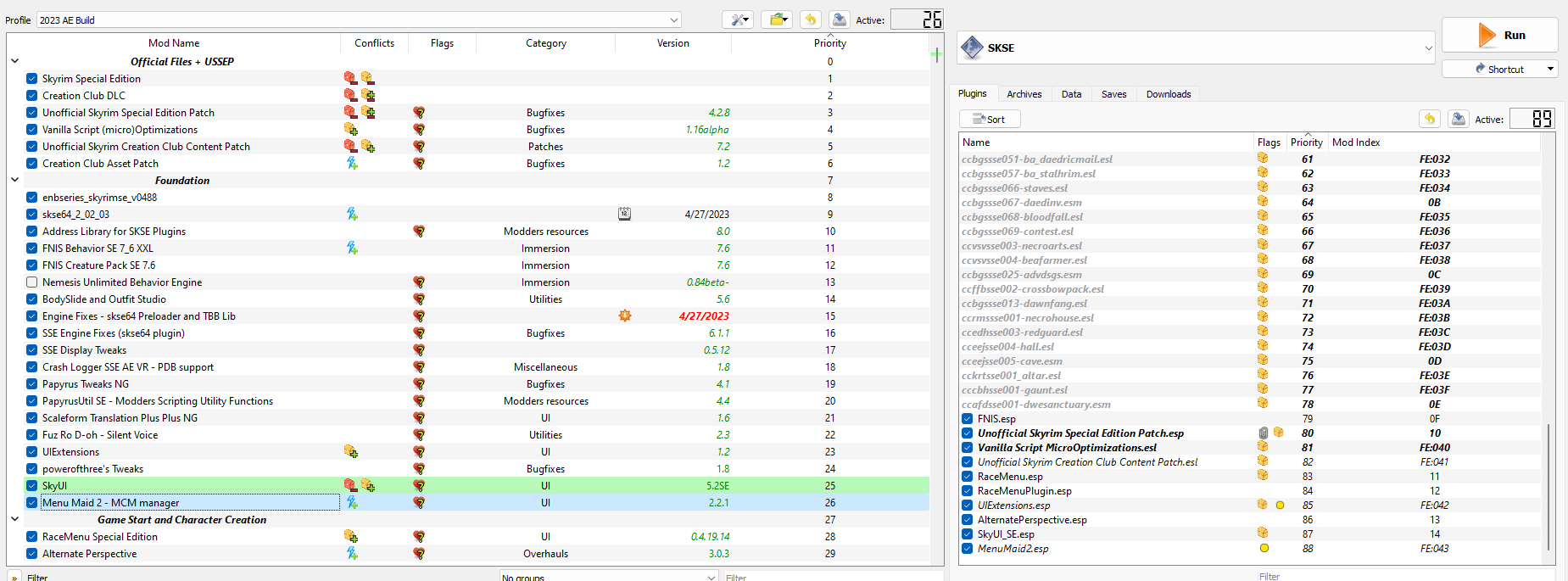Switch to the Archives tab
The width and height of the screenshot is (1568, 581).
pos(1024,93)
